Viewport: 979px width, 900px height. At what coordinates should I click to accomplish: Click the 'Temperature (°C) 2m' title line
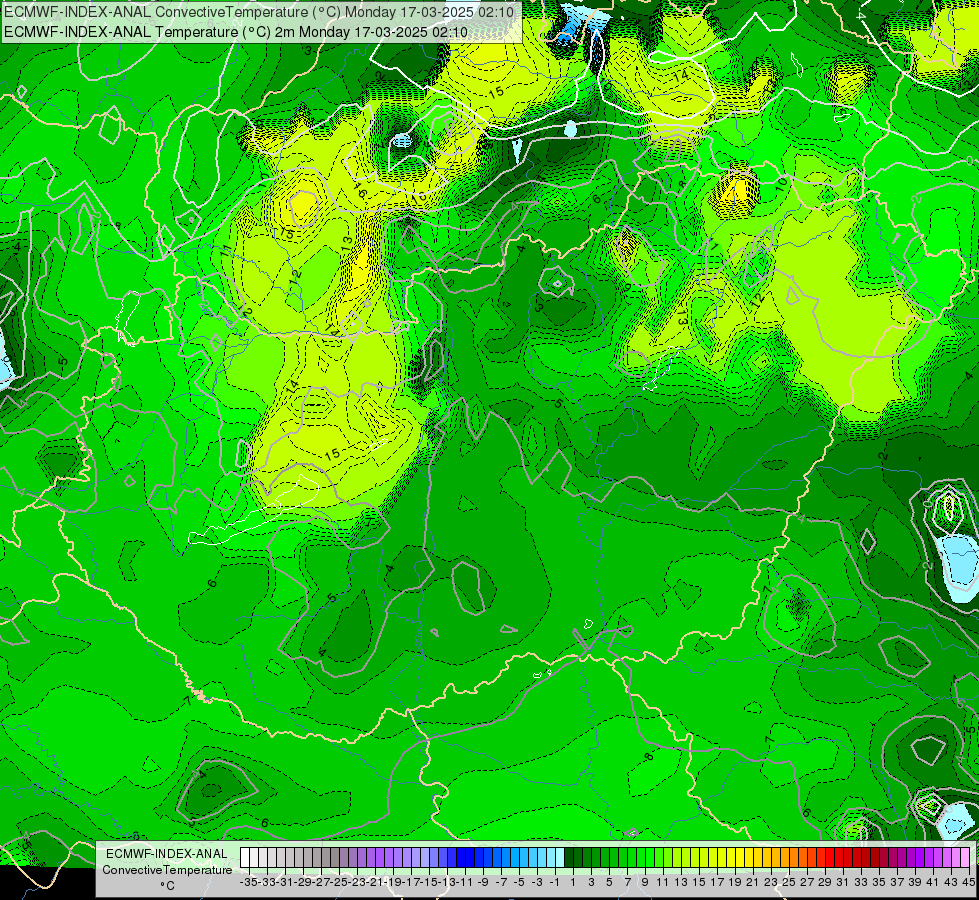(x=236, y=32)
